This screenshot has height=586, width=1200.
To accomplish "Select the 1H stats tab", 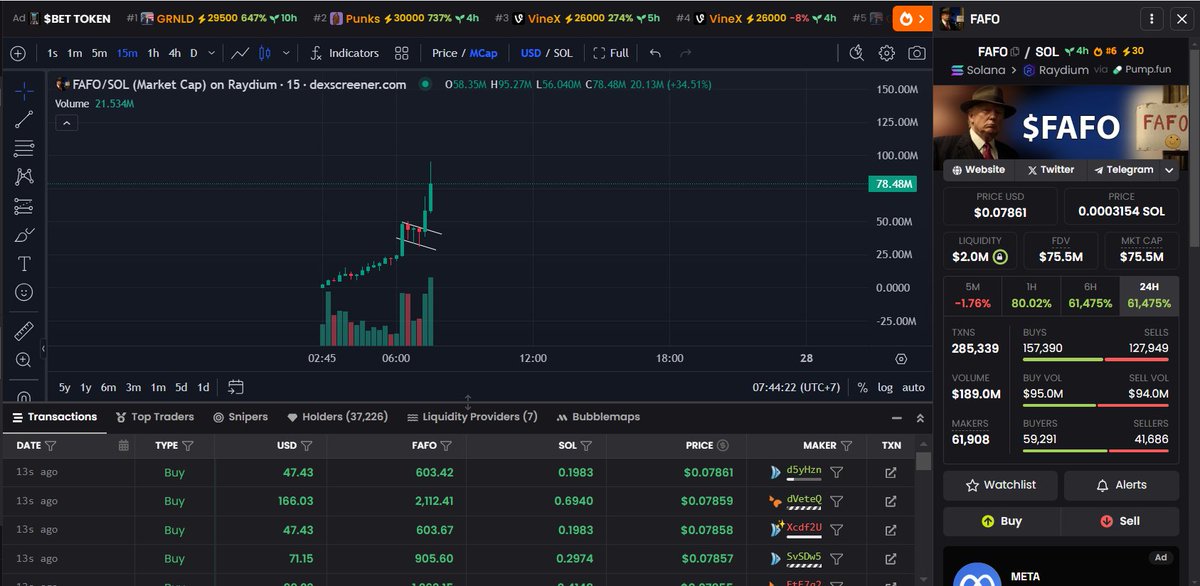I will pyautogui.click(x=1032, y=295).
